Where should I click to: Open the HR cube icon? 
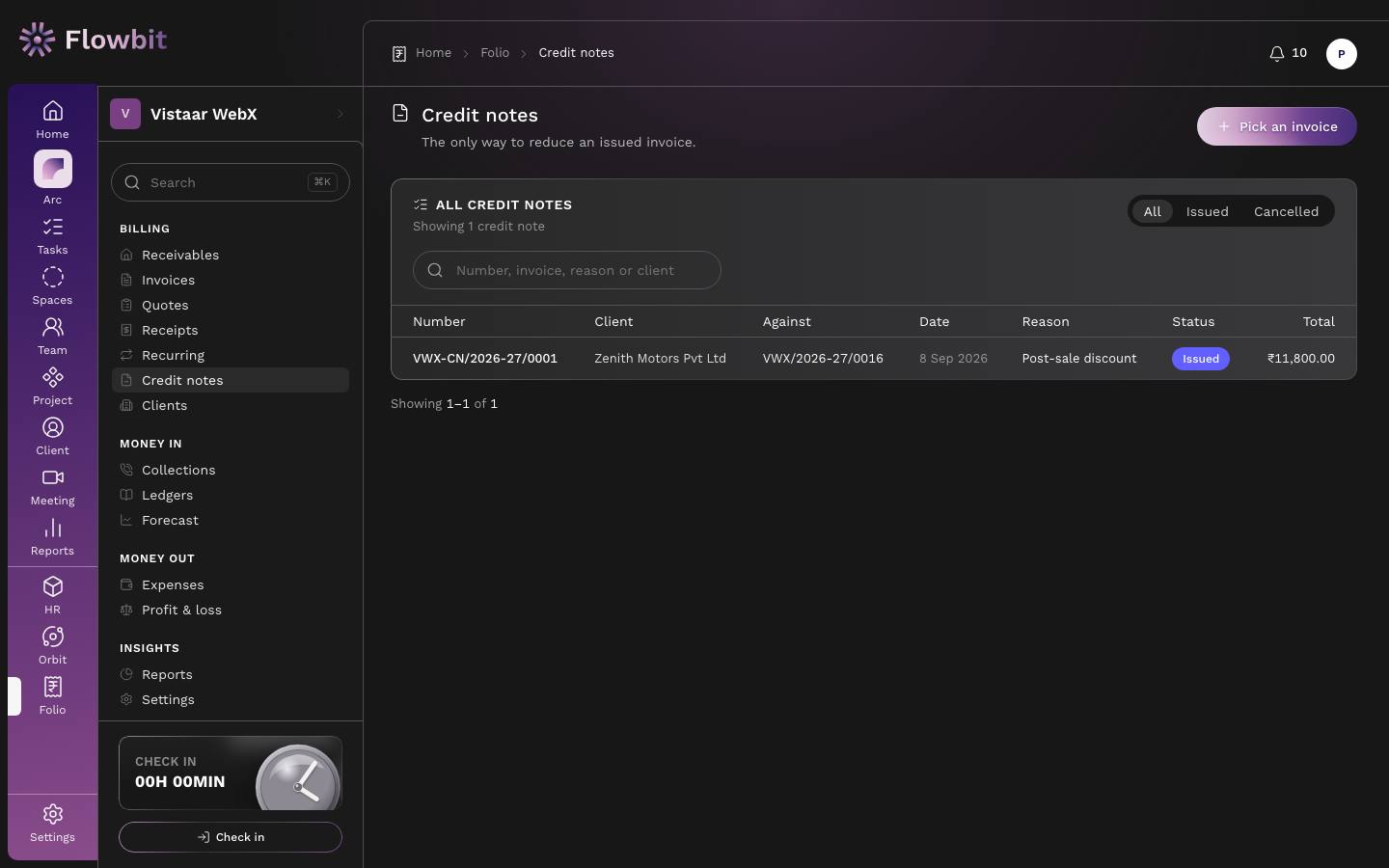coord(52,587)
